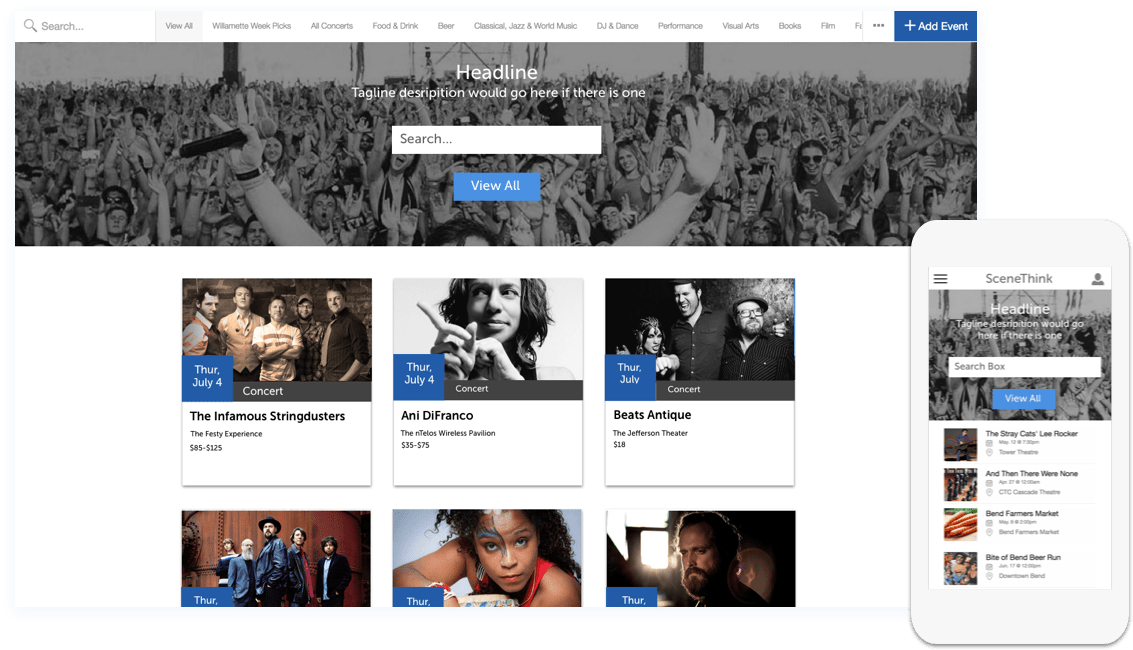
Task: Switch to the Food & Drink category
Action: (395, 26)
